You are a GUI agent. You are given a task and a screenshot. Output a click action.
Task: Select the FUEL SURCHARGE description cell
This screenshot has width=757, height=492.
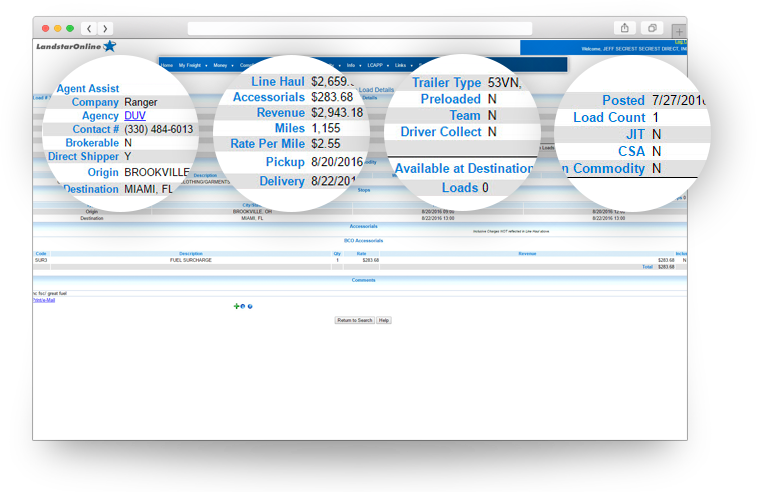(x=191, y=260)
